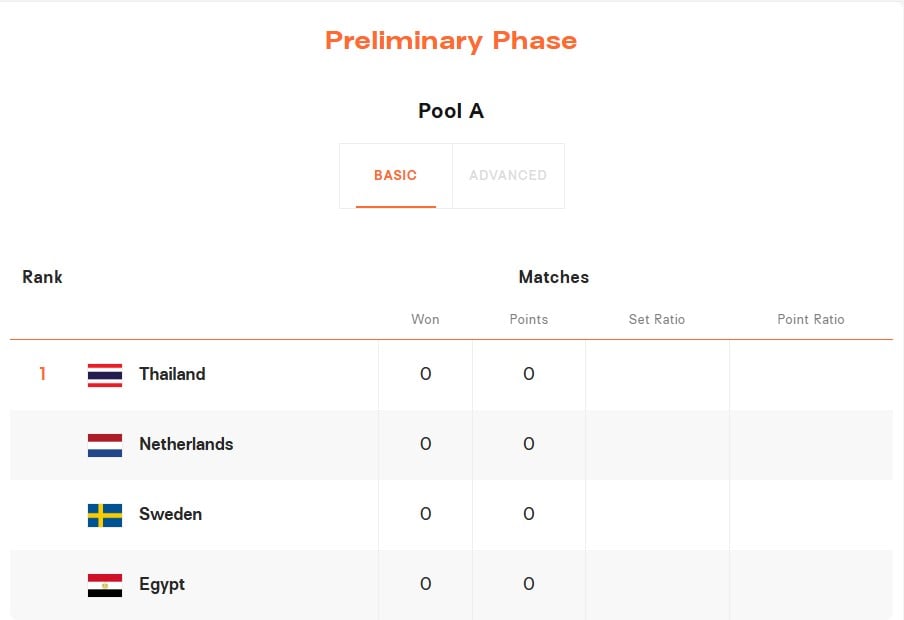Click the Preliminary Phase title
Screen dimensions: 904x620
[451, 40]
